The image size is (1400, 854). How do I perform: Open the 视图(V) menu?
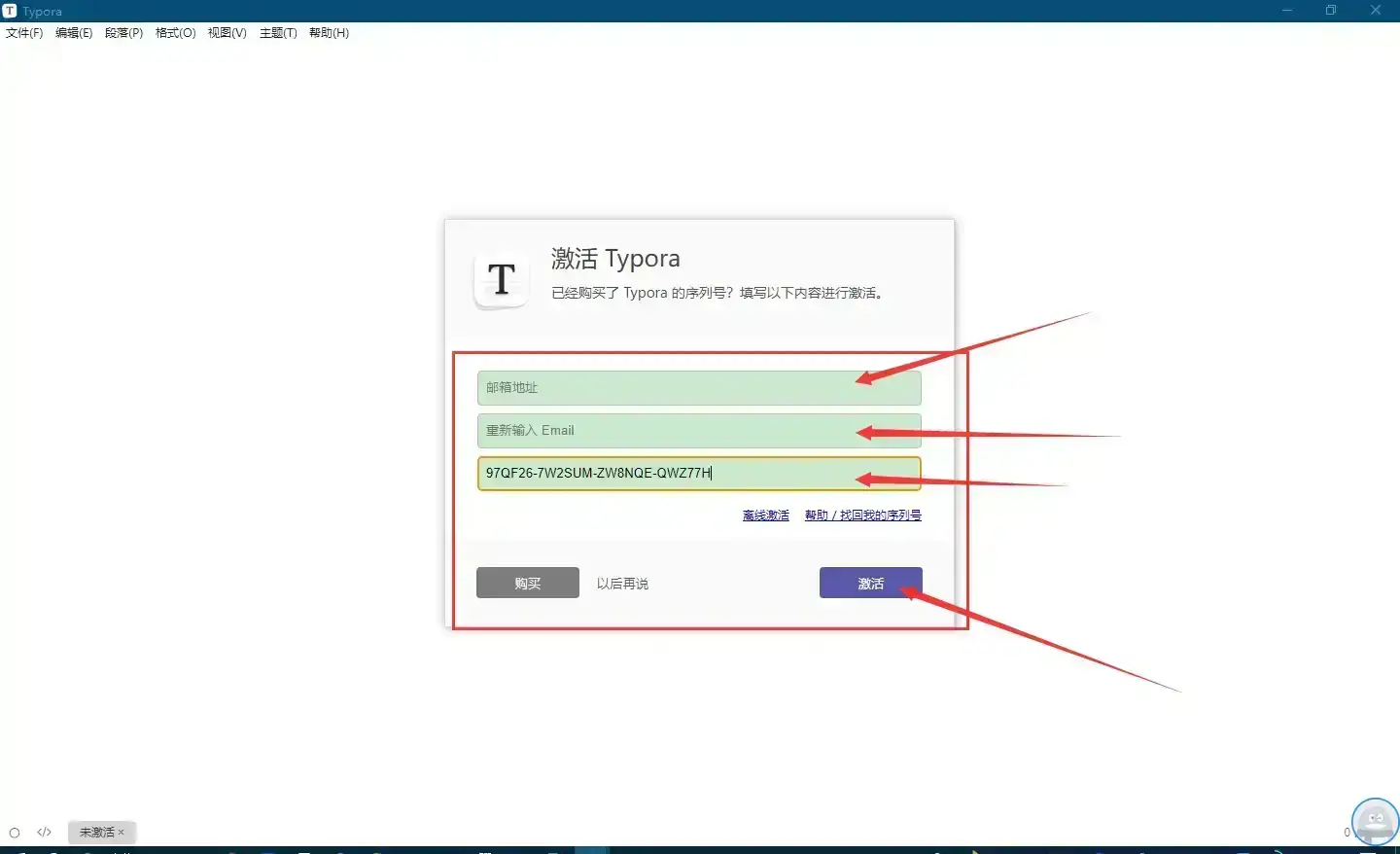pyautogui.click(x=227, y=33)
